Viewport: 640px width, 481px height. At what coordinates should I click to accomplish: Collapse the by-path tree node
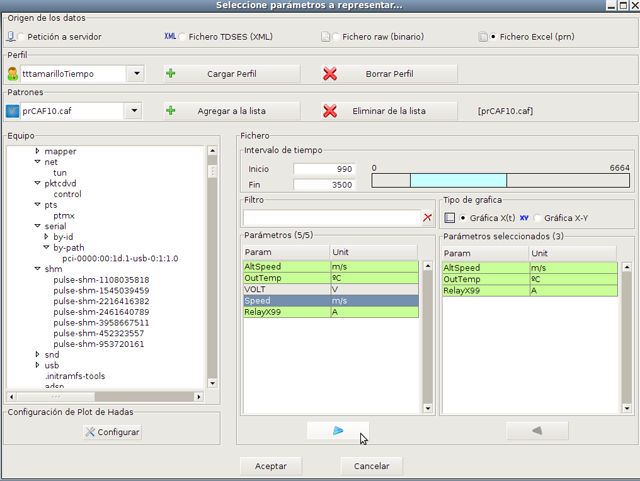(x=46, y=247)
